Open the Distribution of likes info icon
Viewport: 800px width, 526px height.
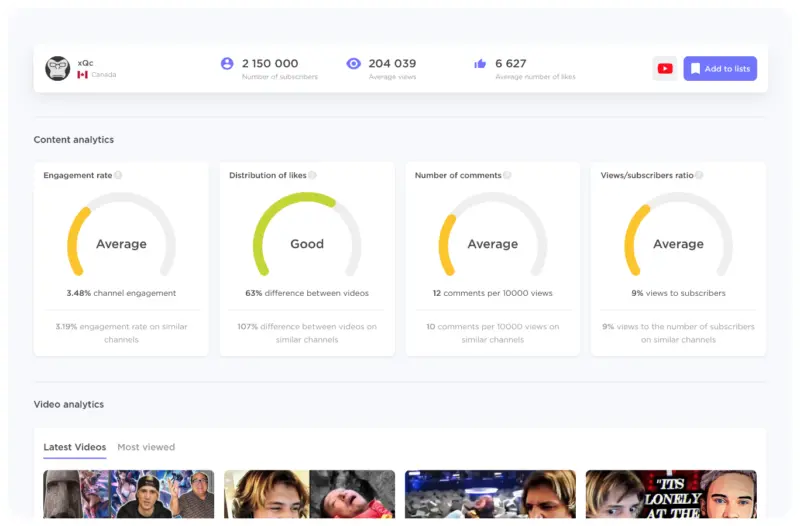pyautogui.click(x=312, y=176)
